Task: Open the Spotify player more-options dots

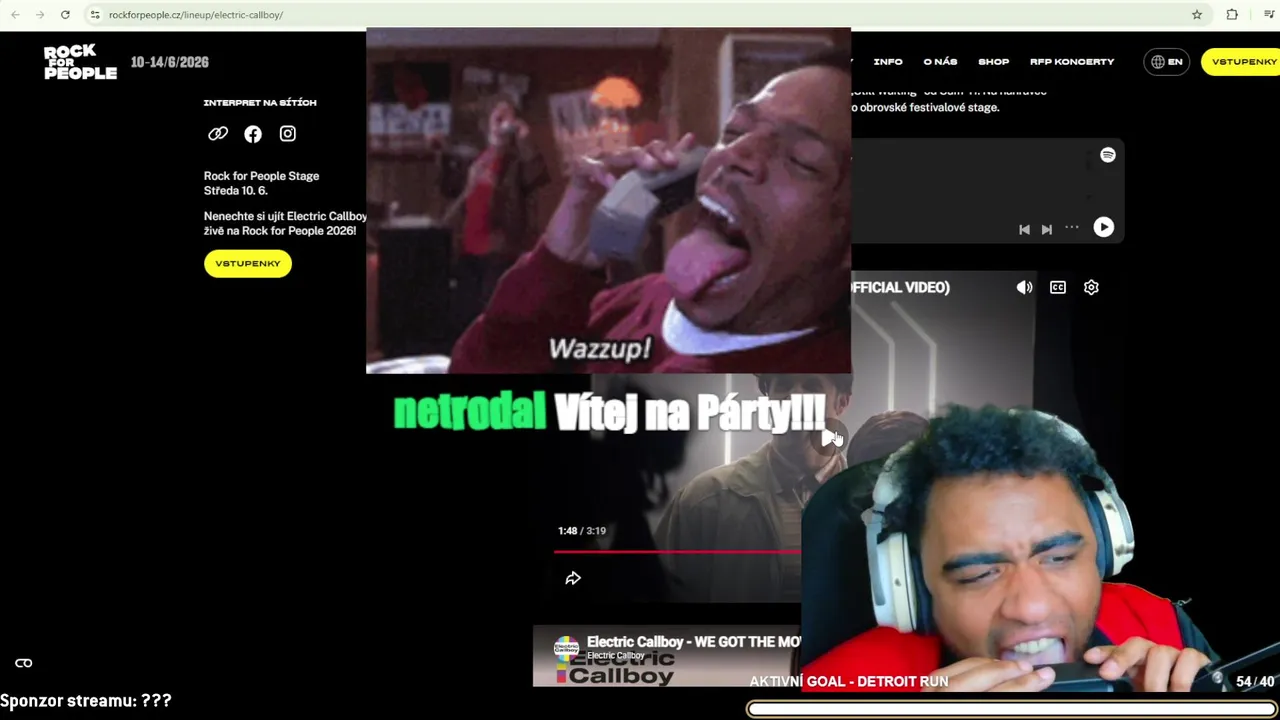Action: [1072, 228]
